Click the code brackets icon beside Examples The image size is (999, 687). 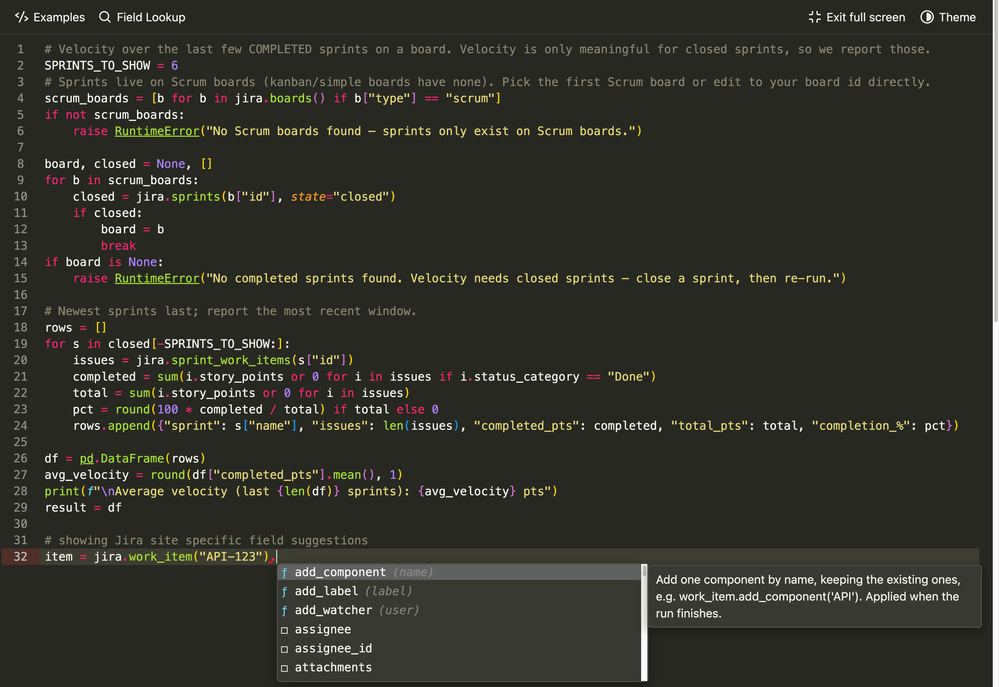(22, 17)
